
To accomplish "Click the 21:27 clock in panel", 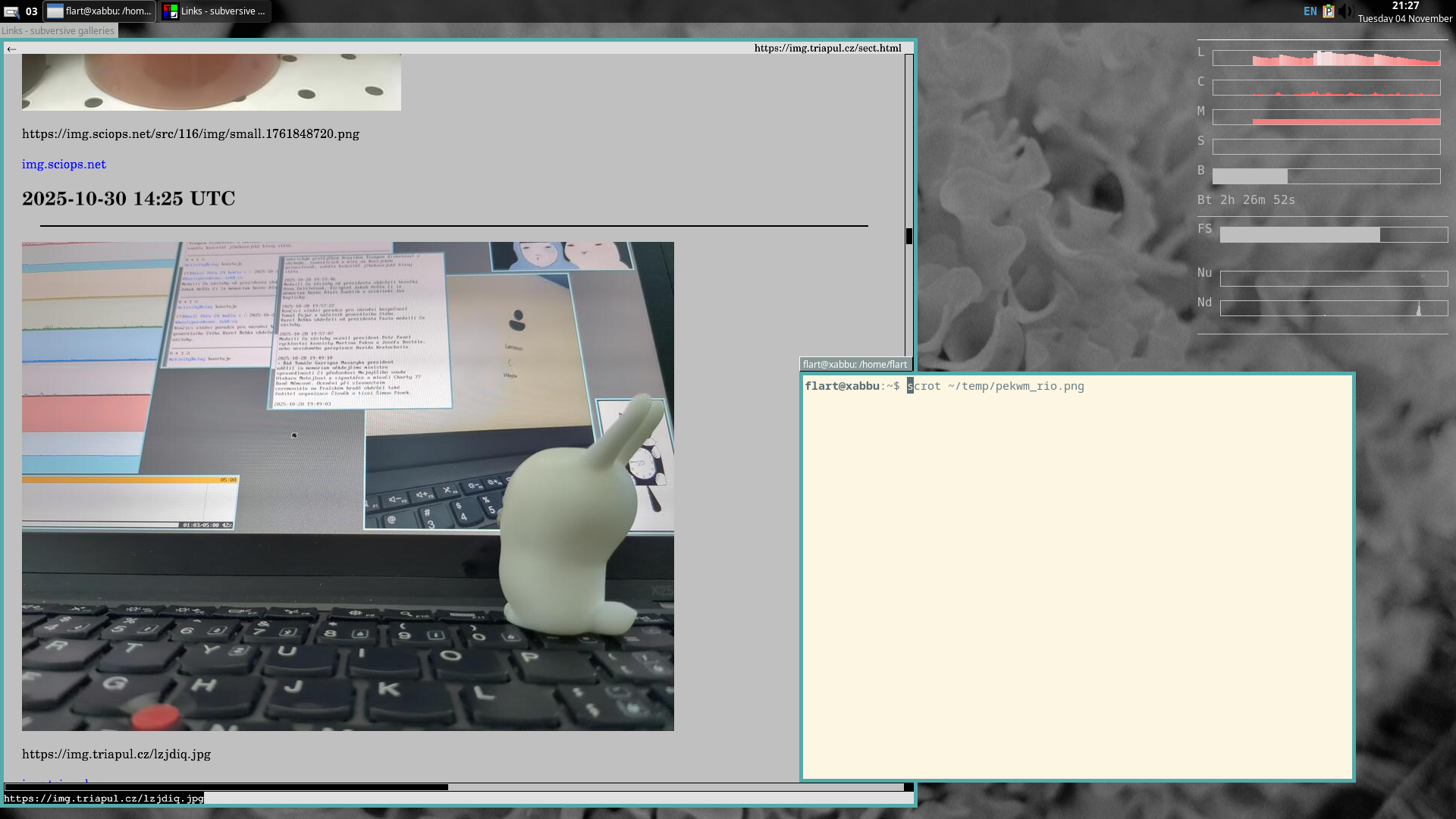I will (x=1405, y=6).
